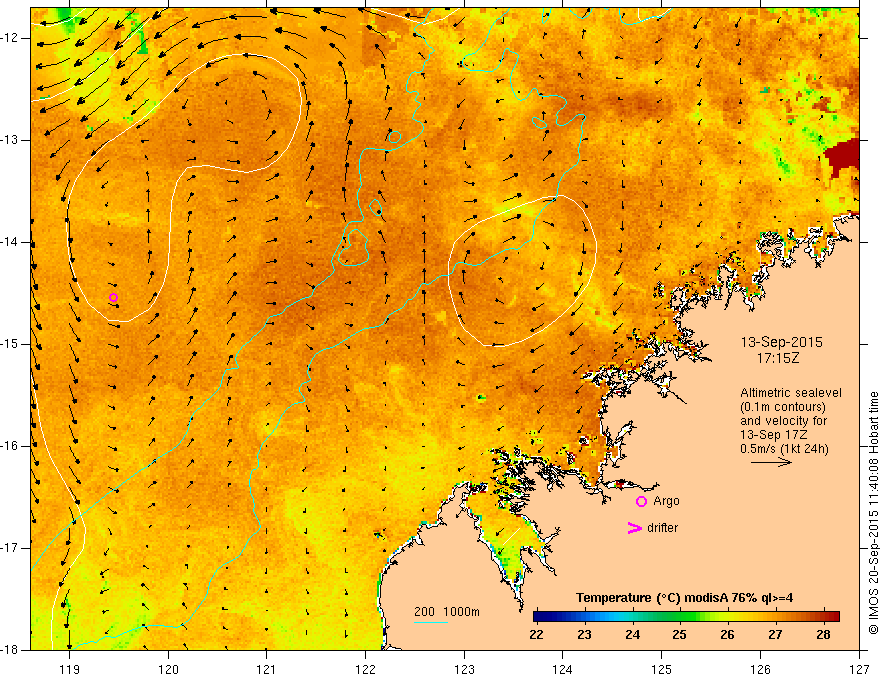Viewport: 880px width, 680px height.
Task: Click the dark red end of colorbar near 28
Action: pos(832,616)
